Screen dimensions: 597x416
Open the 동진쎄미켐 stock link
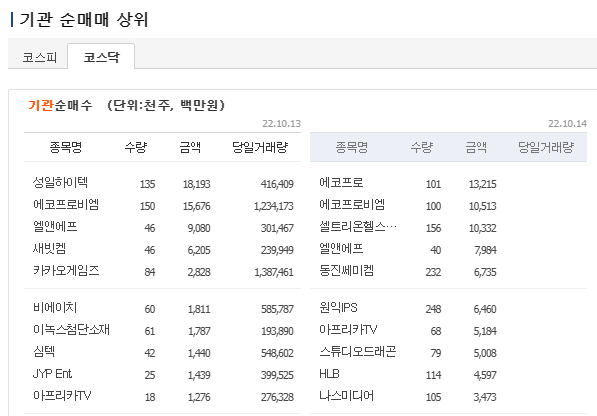tap(346, 271)
